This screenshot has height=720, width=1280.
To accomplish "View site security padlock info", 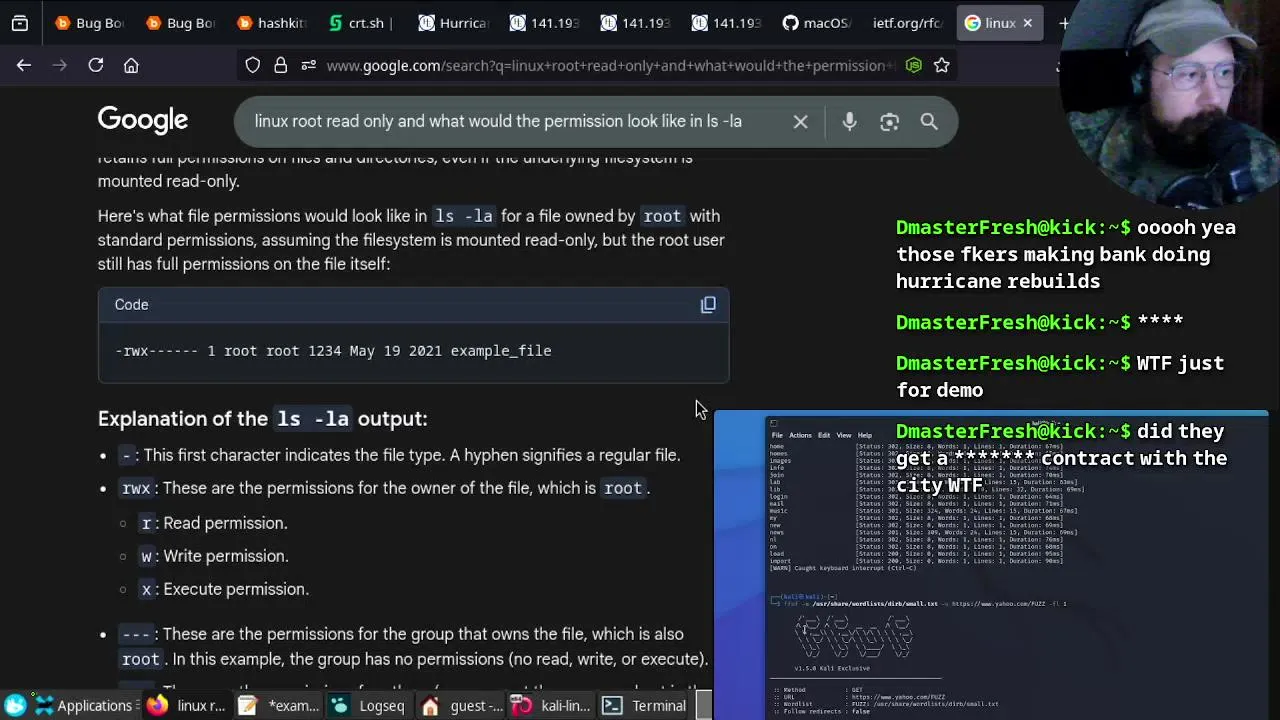I will click(281, 65).
